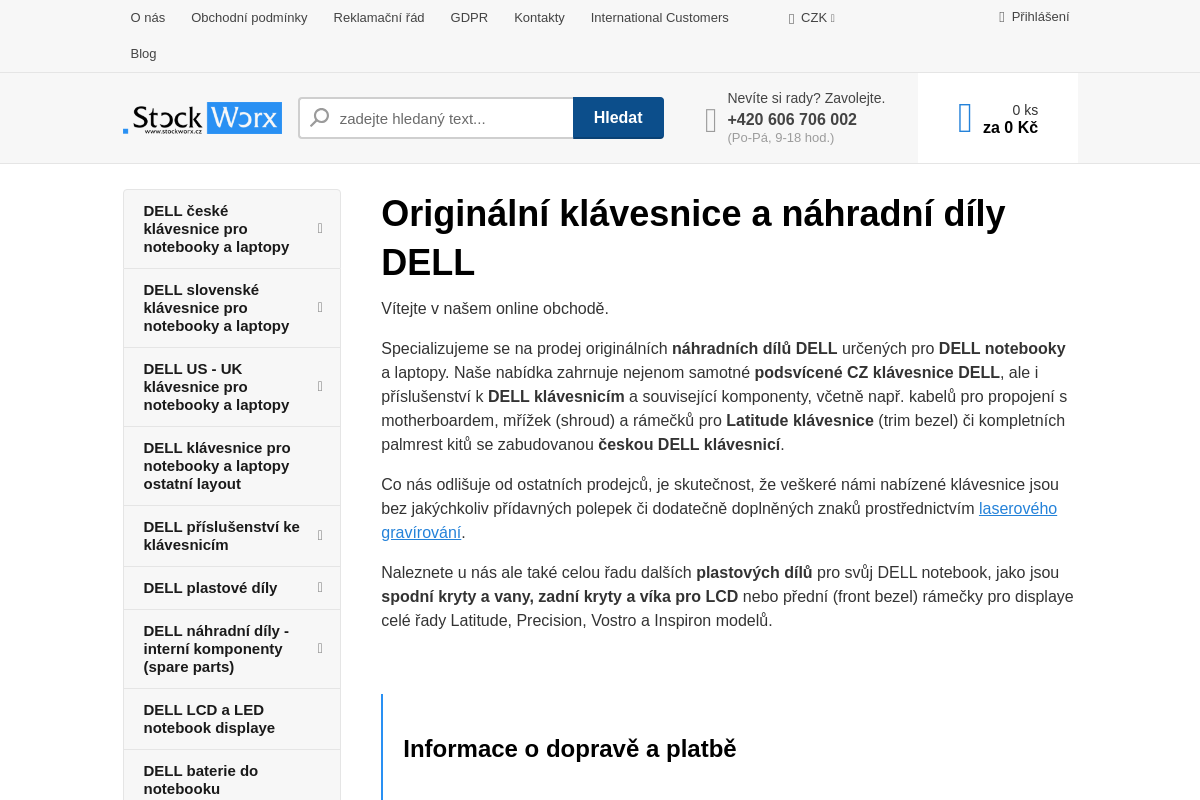Go to International Customers page
This screenshot has height=800, width=1200.
coord(659,18)
